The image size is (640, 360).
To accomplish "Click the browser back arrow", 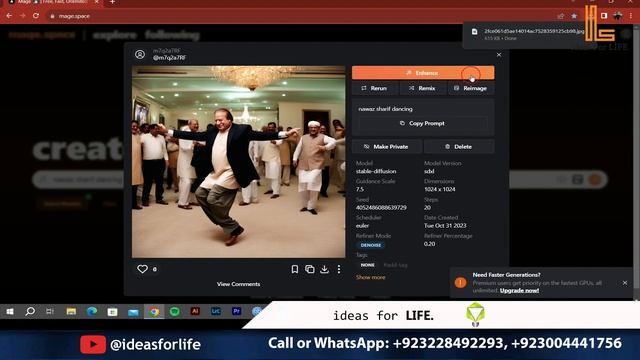I will [9, 16].
